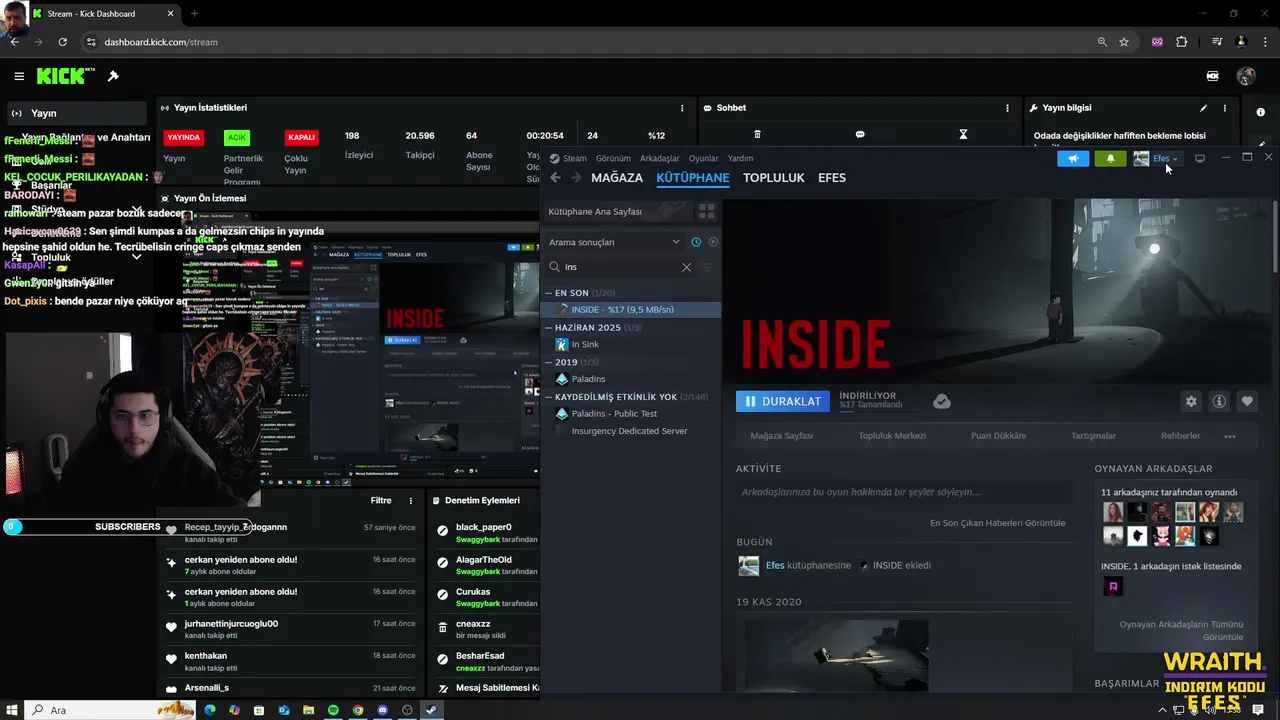Screen dimensions: 1280x720
Task: Click the Kick logo
Action: pyautogui.click(x=65, y=76)
